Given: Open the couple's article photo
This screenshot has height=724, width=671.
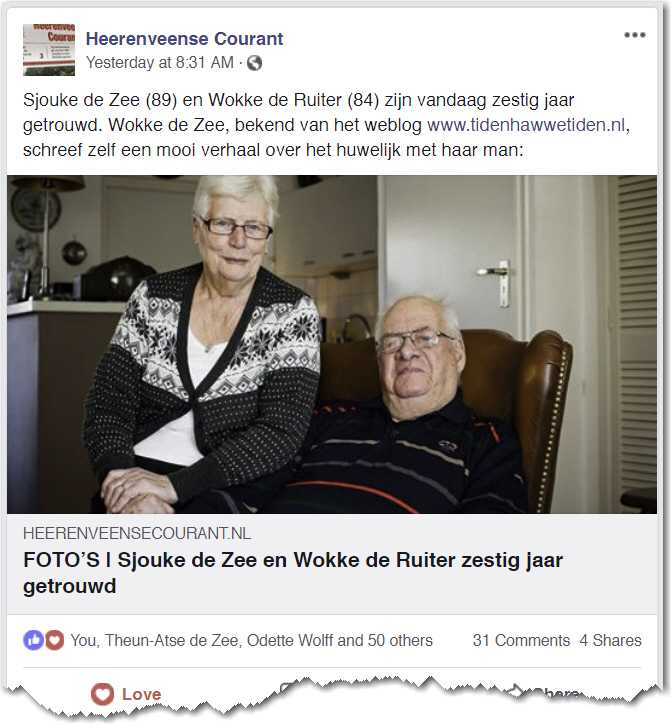Looking at the screenshot, I should (332, 344).
